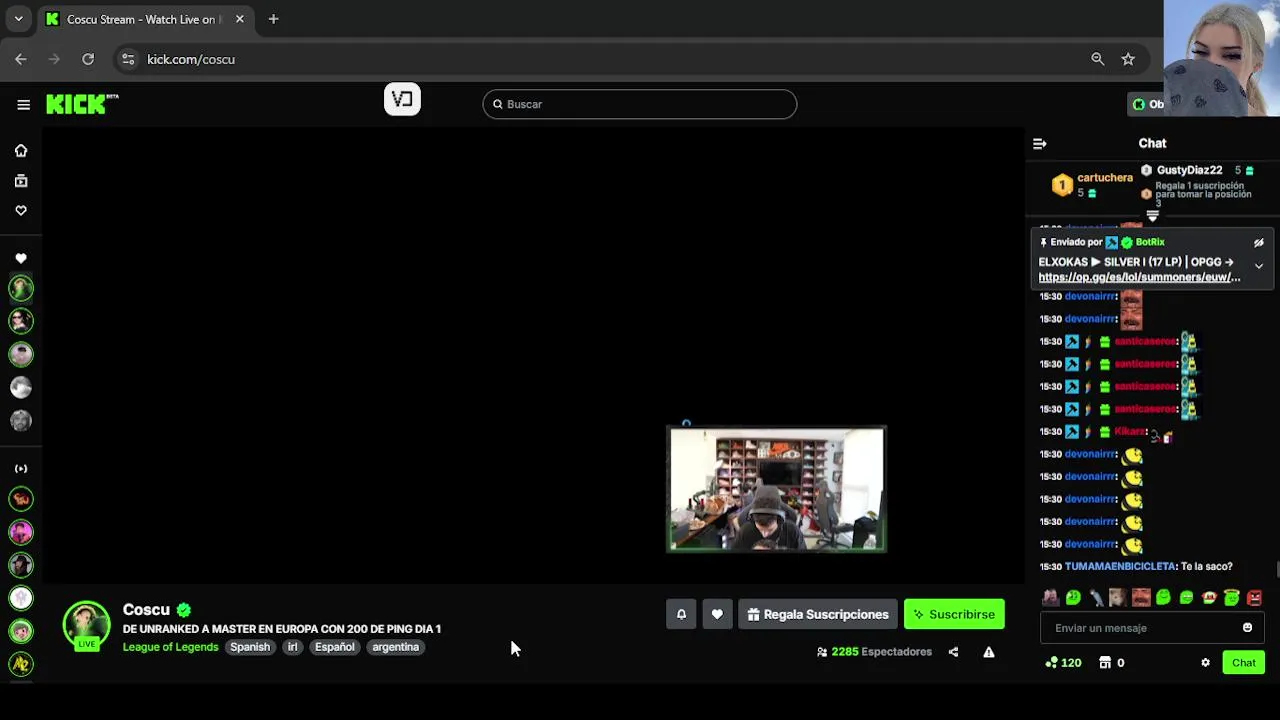This screenshot has height=720, width=1280.
Task: Close the Coscu Stream browser tab
Action: pyautogui.click(x=239, y=19)
